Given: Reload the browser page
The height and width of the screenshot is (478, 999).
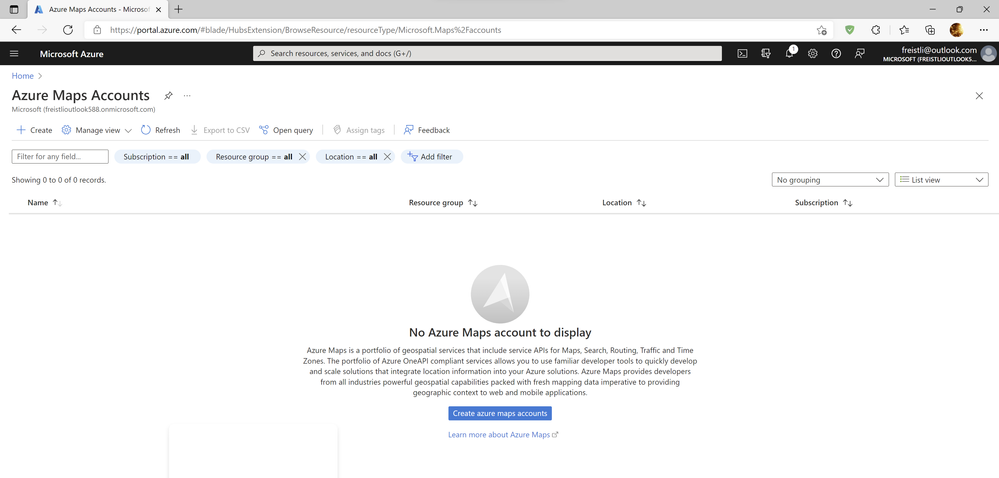Looking at the screenshot, I should tap(68, 29).
